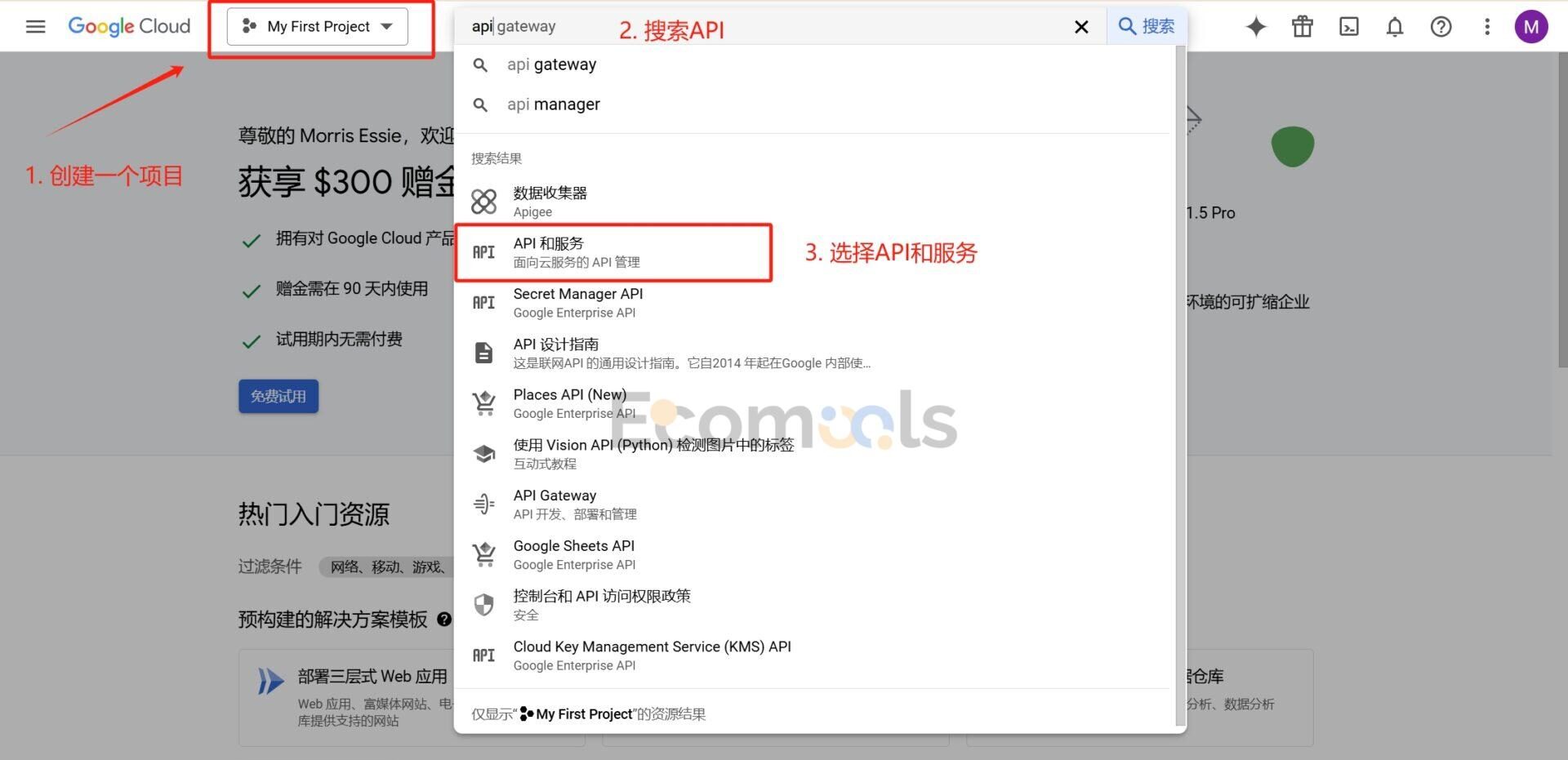
Task: Clear the search field with X
Action: pos(1081,27)
